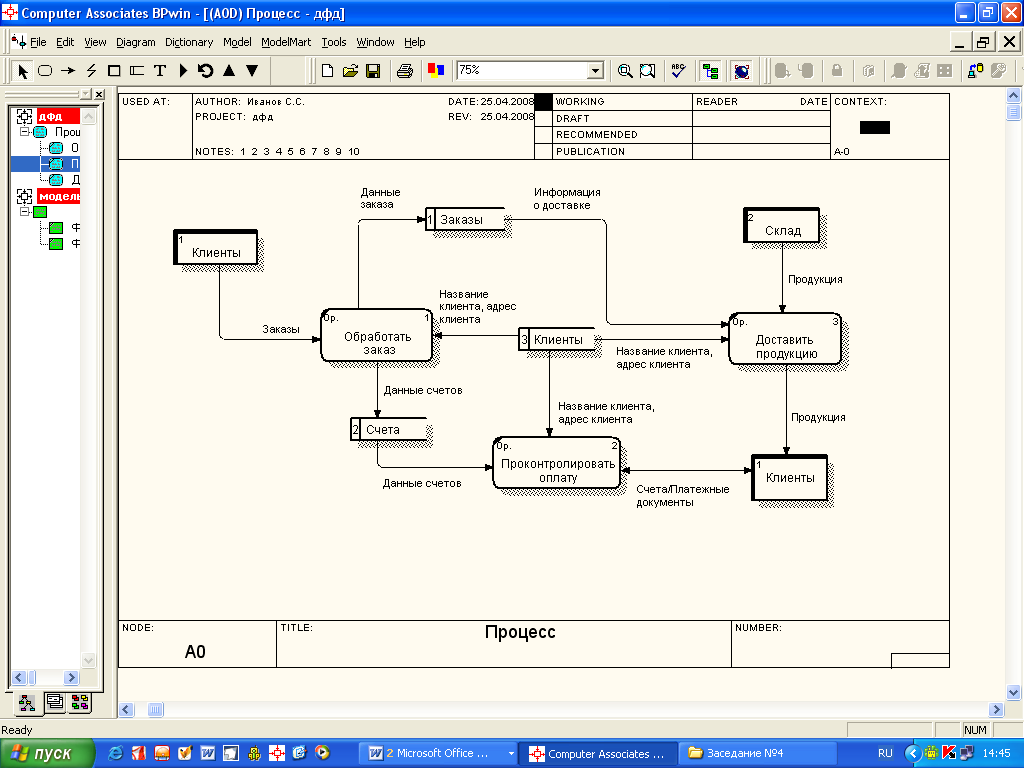This screenshot has width=1024, height=768.
Task: Select the модель model root in explorer
Action: coord(58,196)
